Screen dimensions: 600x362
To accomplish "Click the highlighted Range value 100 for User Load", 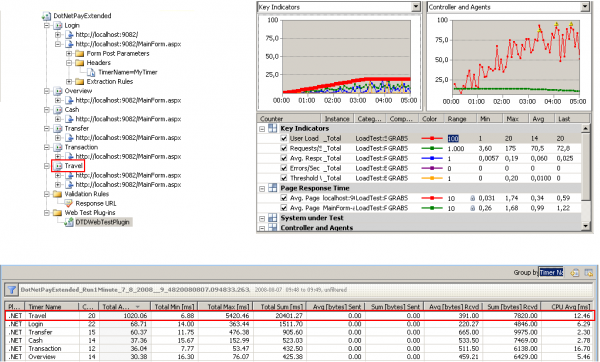I will (x=453, y=139).
